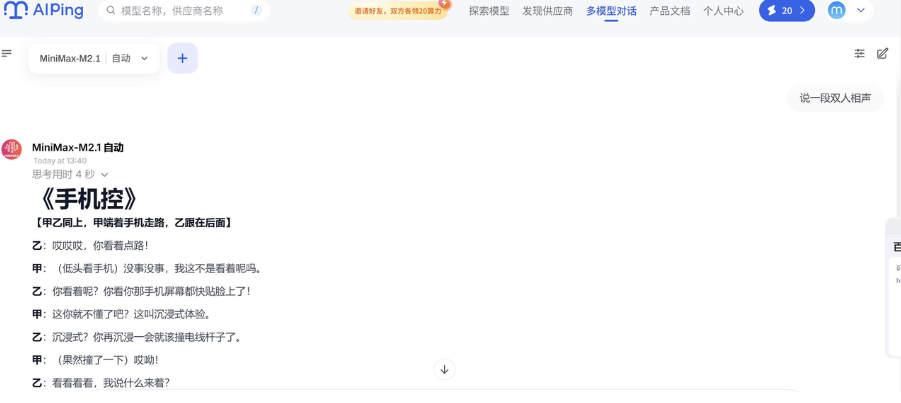Screen dimensions: 901x403
Task: Expand the 思考用时 4 秒 thinking section
Action: tap(70, 175)
